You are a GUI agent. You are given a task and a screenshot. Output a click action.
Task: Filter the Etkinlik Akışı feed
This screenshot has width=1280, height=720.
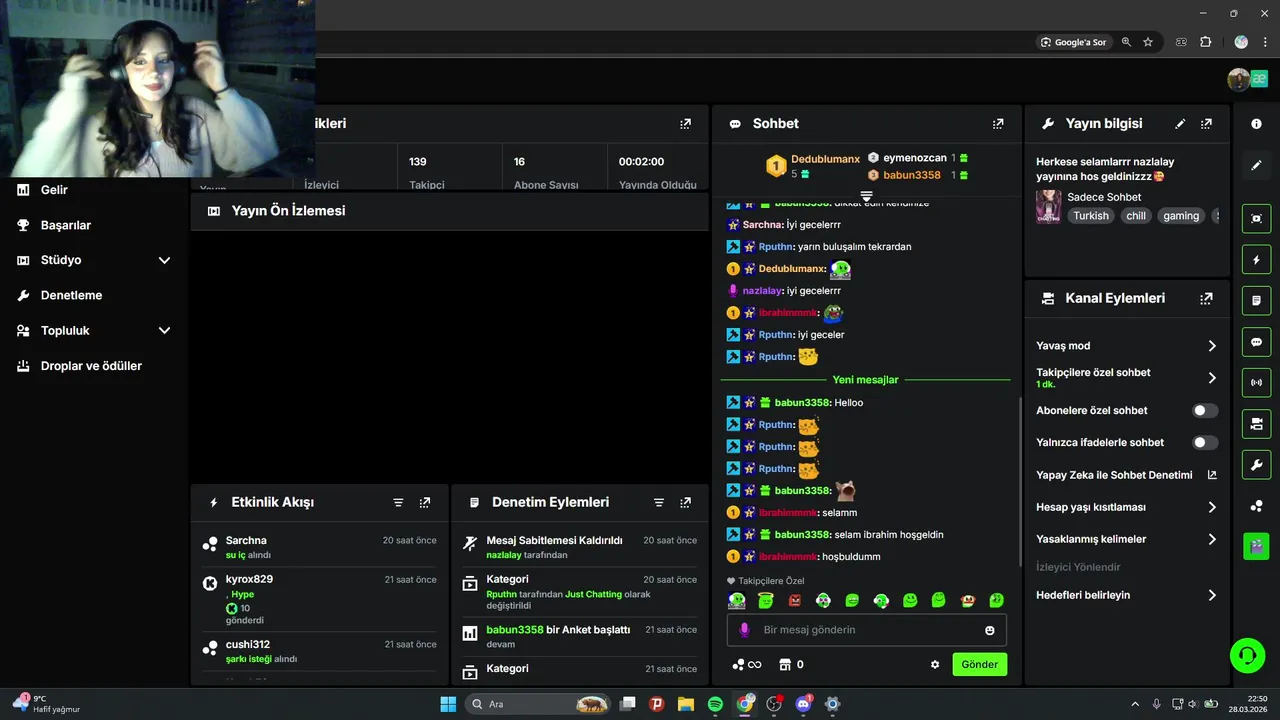click(x=398, y=502)
